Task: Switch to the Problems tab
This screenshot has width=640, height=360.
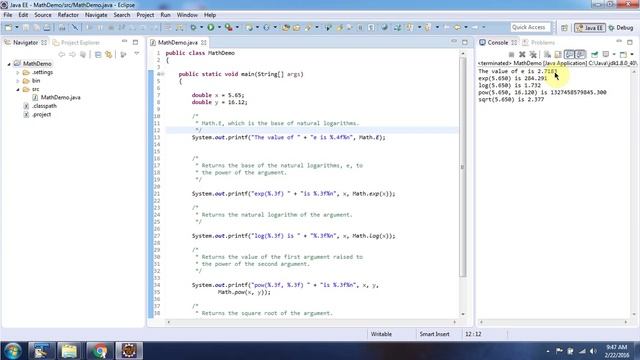Action: [539, 42]
